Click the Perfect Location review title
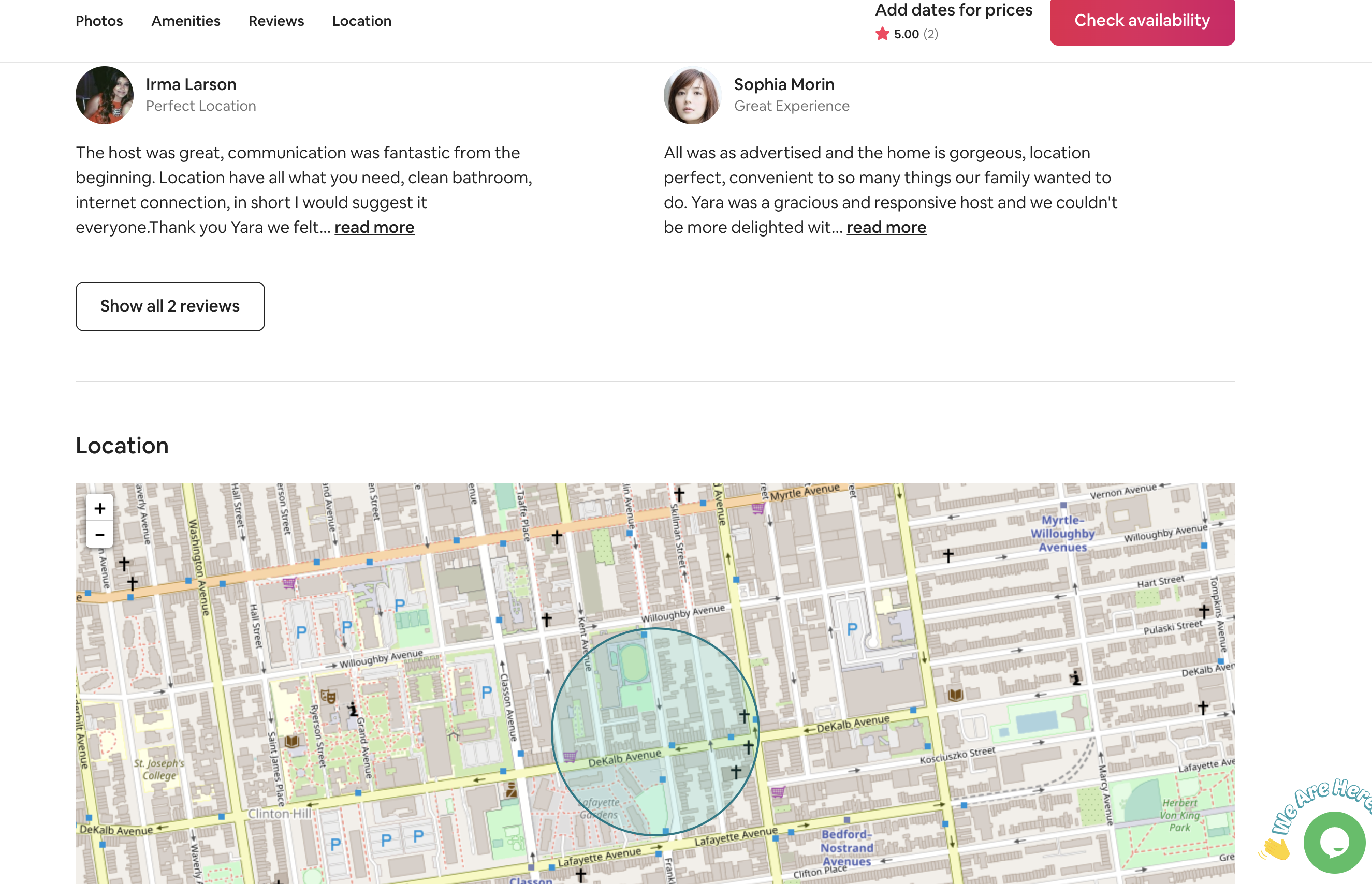This screenshot has width=1372, height=884. 201,106
